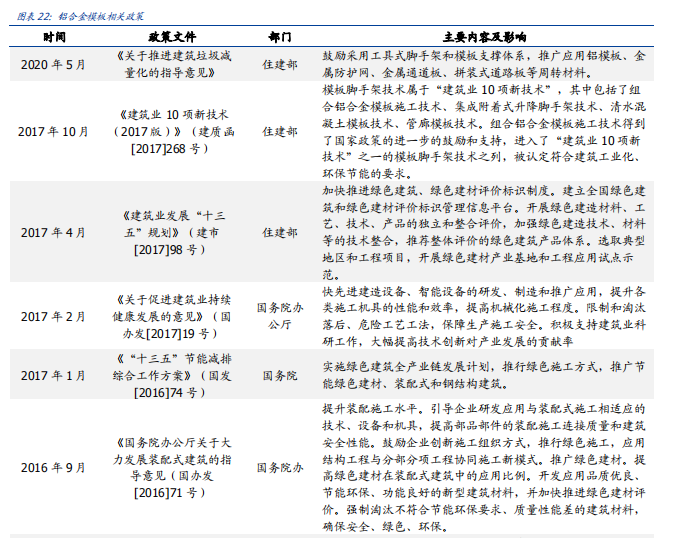
Task: Select the '住建部' cell in the 2020 row
Action: [280, 64]
